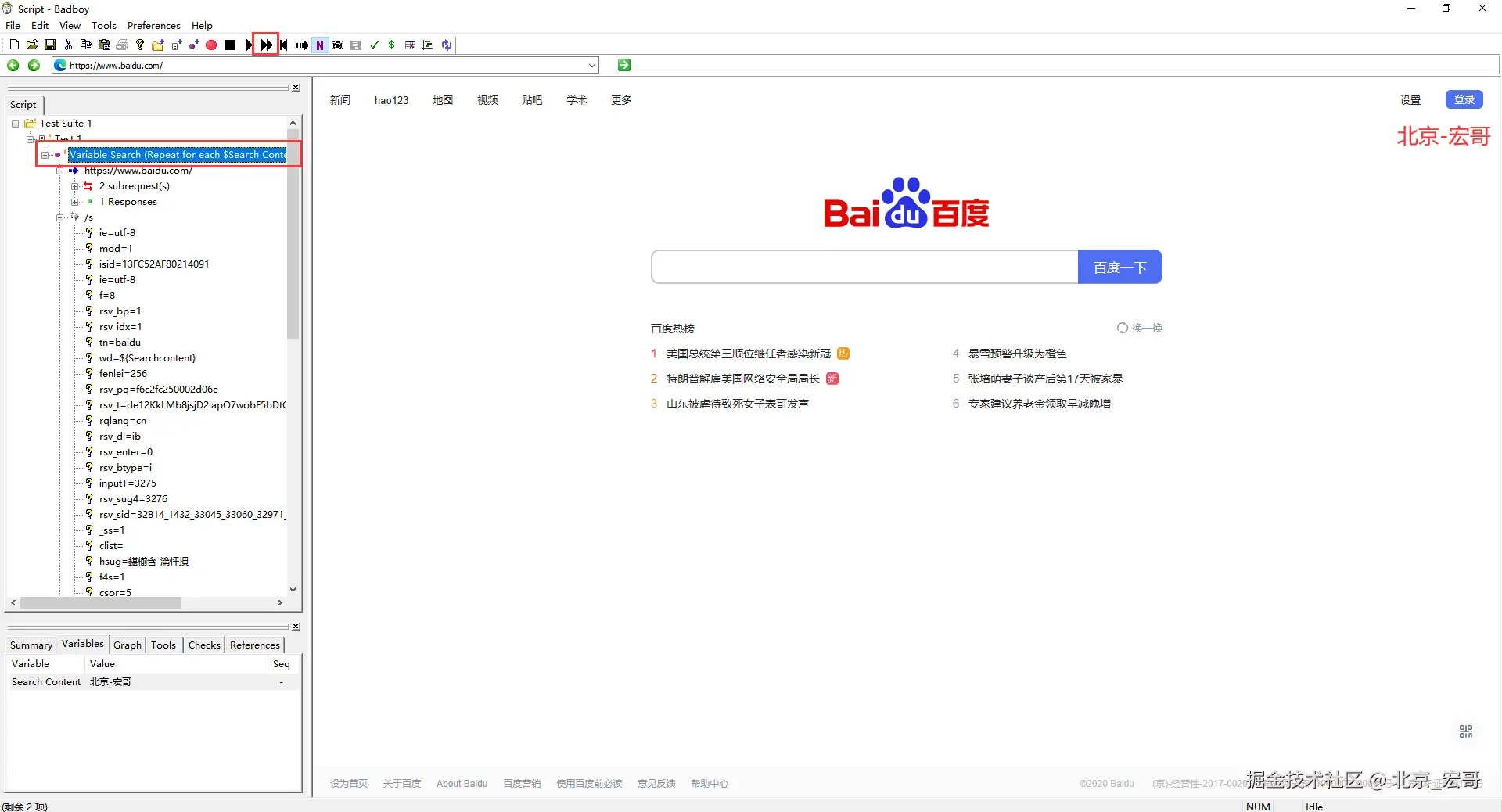Viewport: 1502px width, 812px height.
Task: Open the red and green chart toolbar icon
Action: (428, 45)
